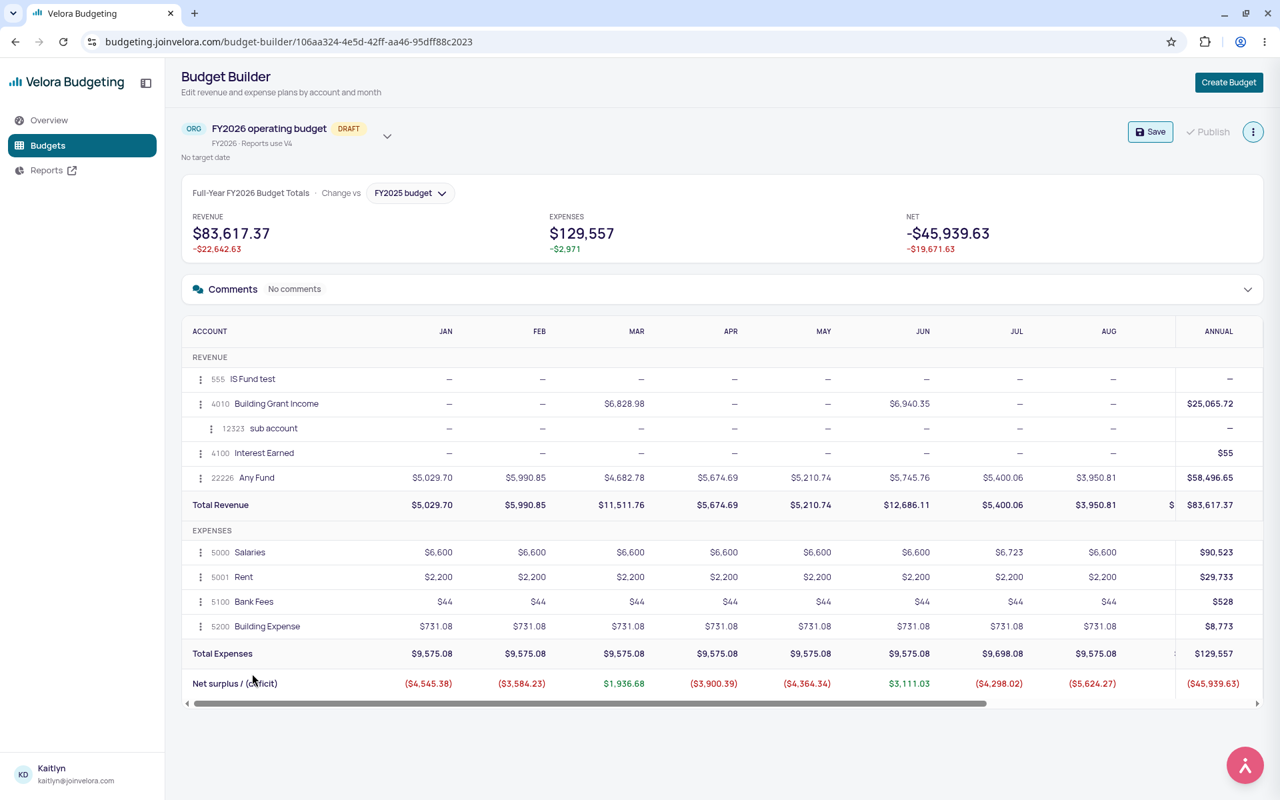Open row menu for Salaries
Image resolution: width=1280 pixels, height=800 pixels.
(x=200, y=553)
